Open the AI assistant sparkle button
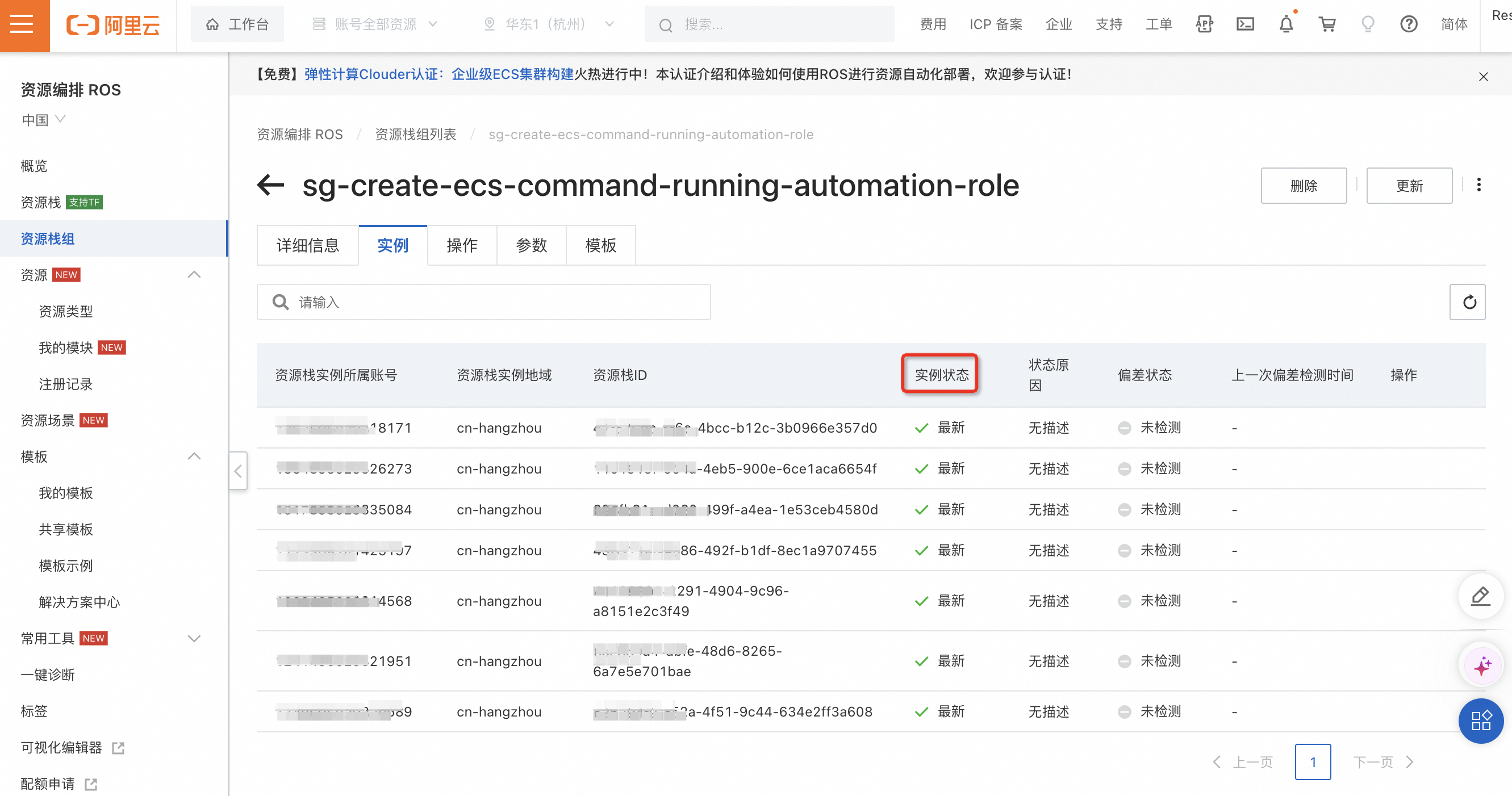The image size is (1512, 796). 1481,665
